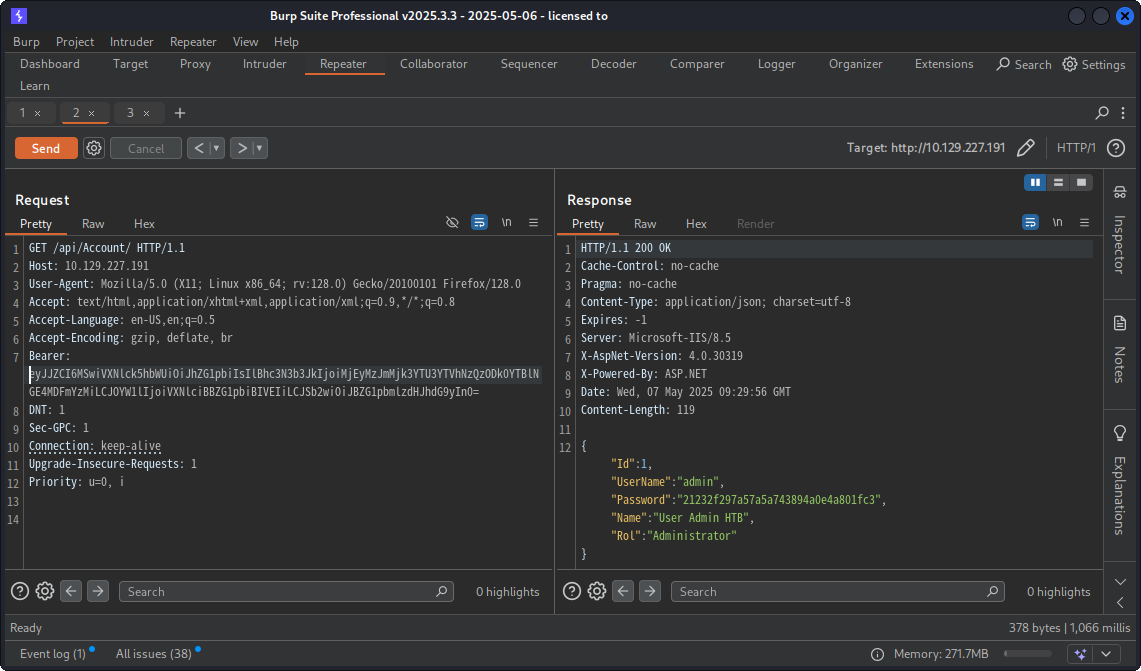This screenshot has height=671, width=1141.
Task: Open the Repeater send settings gear
Action: 94,148
